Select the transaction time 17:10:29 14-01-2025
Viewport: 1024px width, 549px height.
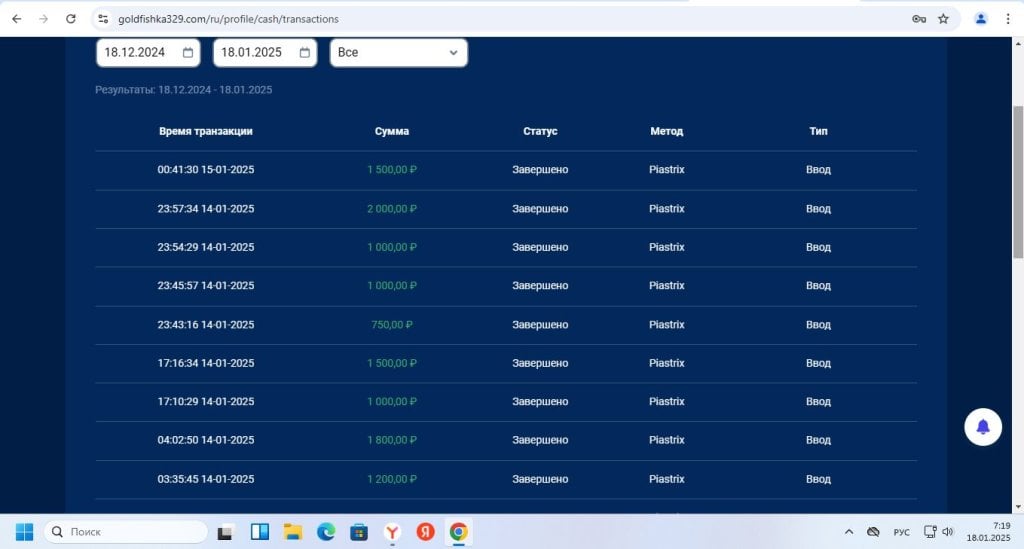click(x=206, y=401)
